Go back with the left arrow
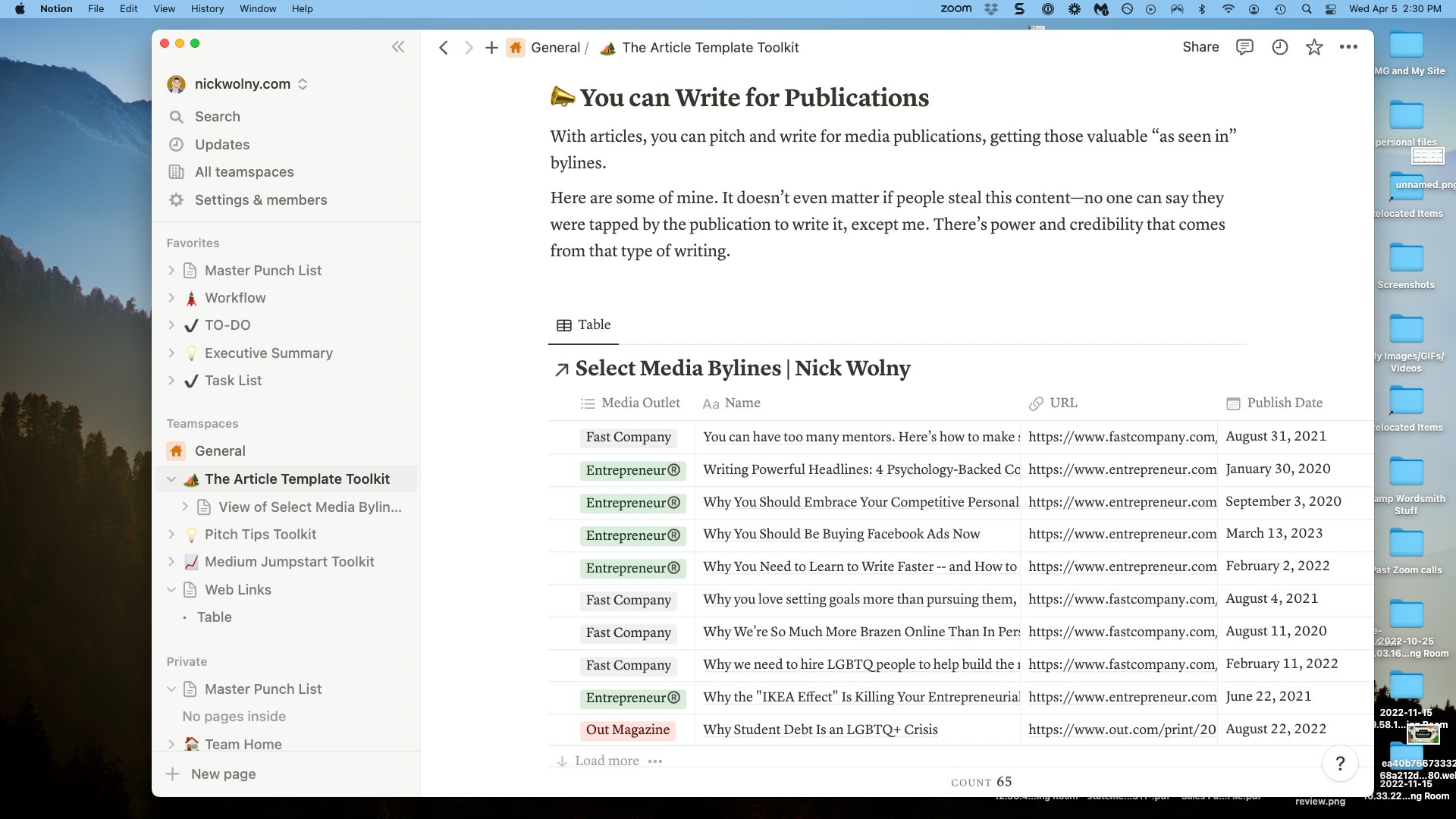This screenshot has height=819, width=1456. [x=444, y=48]
